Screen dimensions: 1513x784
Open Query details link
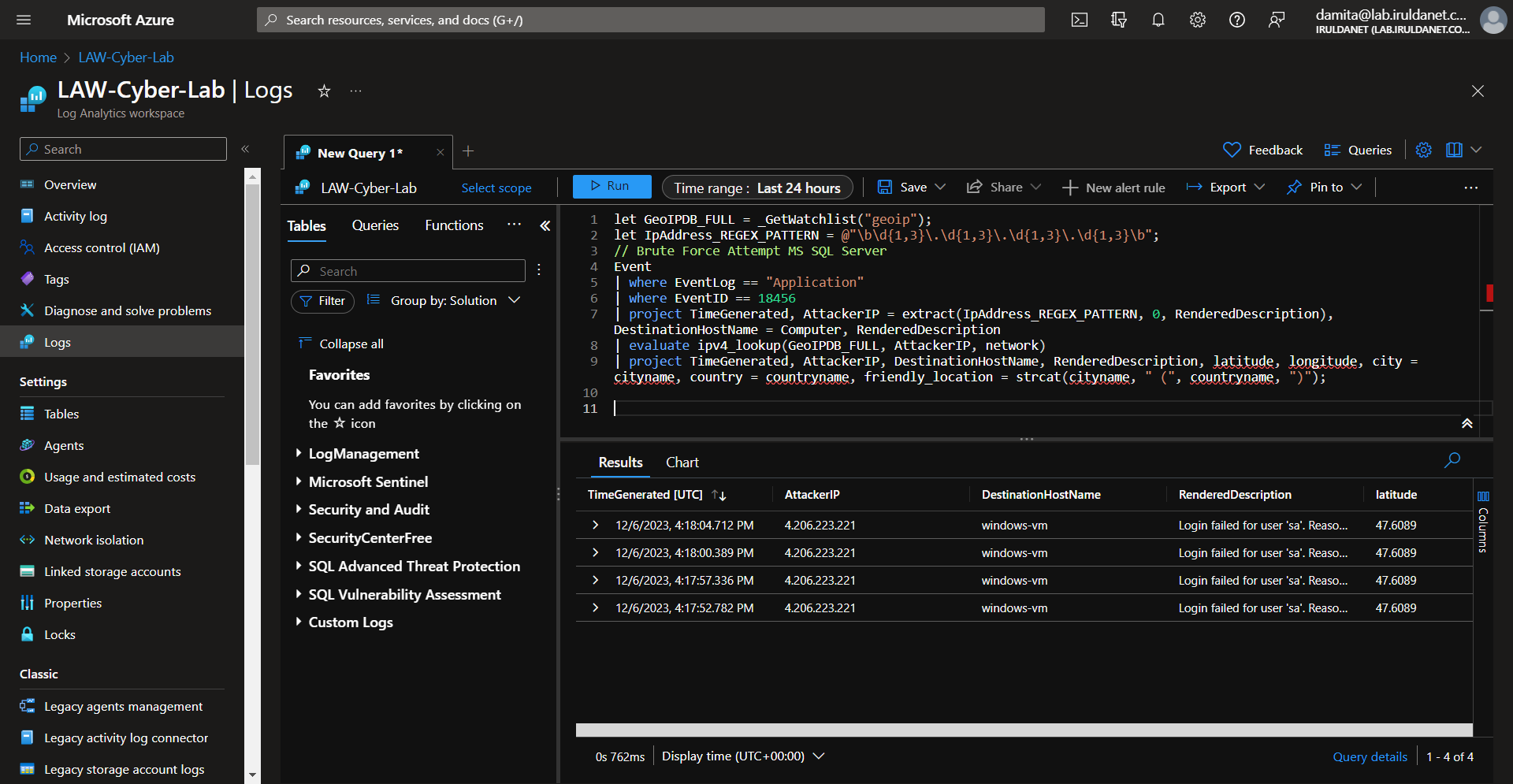pos(1370,756)
